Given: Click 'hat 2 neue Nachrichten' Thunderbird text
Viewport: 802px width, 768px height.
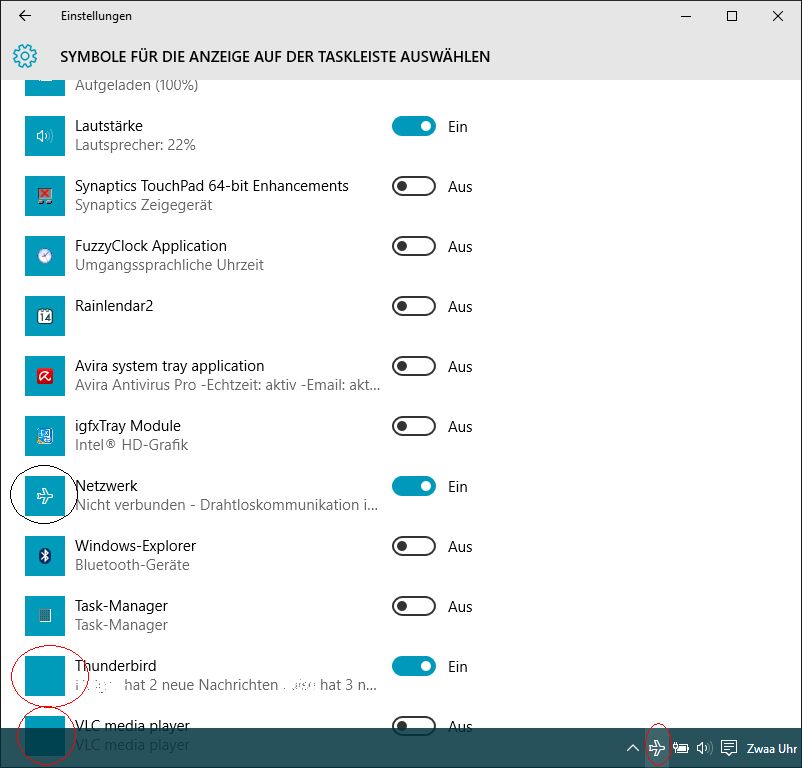Looking at the screenshot, I should (x=201, y=685).
